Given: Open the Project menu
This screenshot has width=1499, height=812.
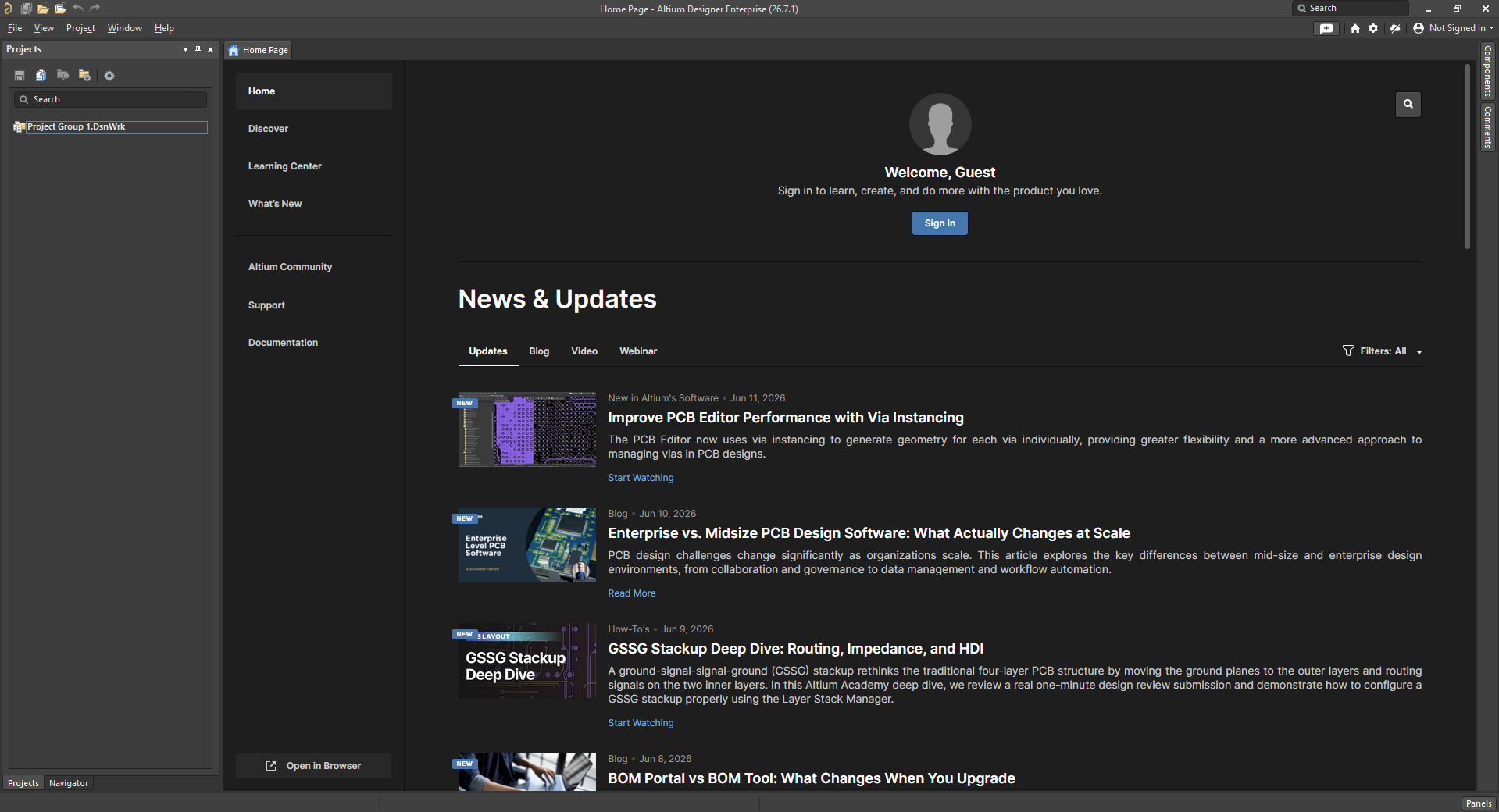Looking at the screenshot, I should click(x=80, y=28).
